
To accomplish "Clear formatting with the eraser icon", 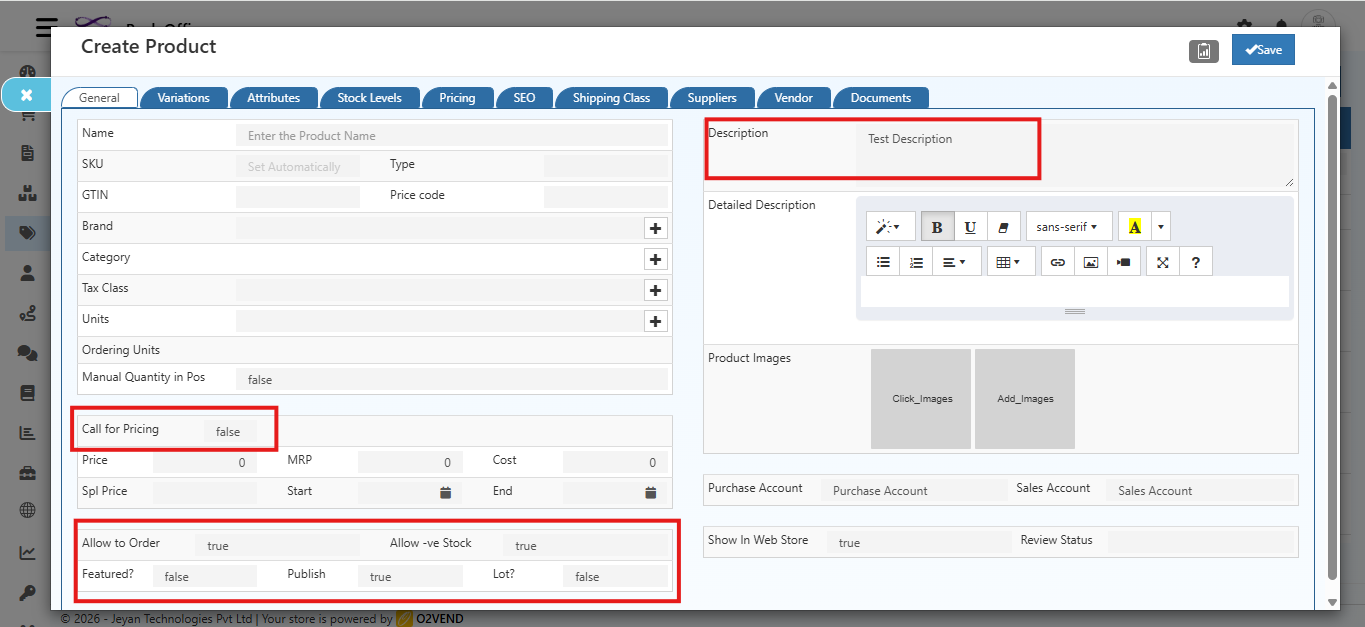I will (x=1003, y=226).
